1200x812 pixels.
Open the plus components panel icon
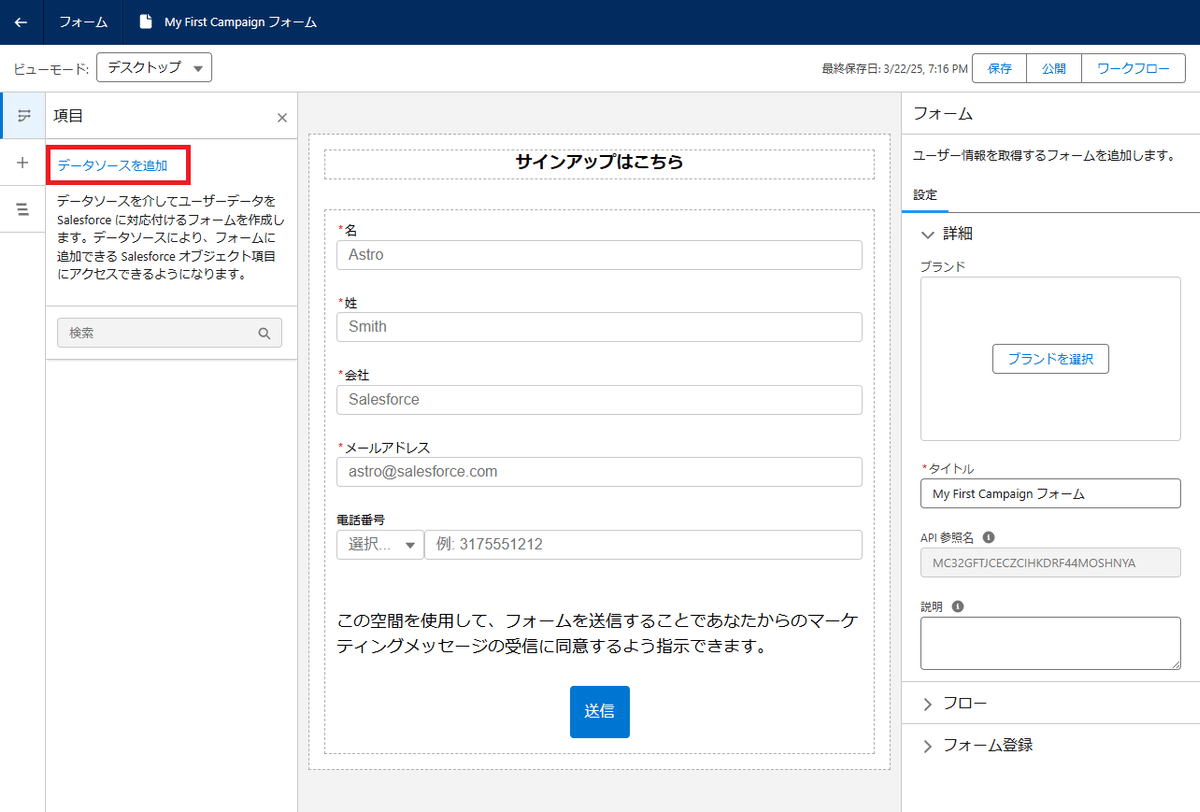pyautogui.click(x=23, y=162)
